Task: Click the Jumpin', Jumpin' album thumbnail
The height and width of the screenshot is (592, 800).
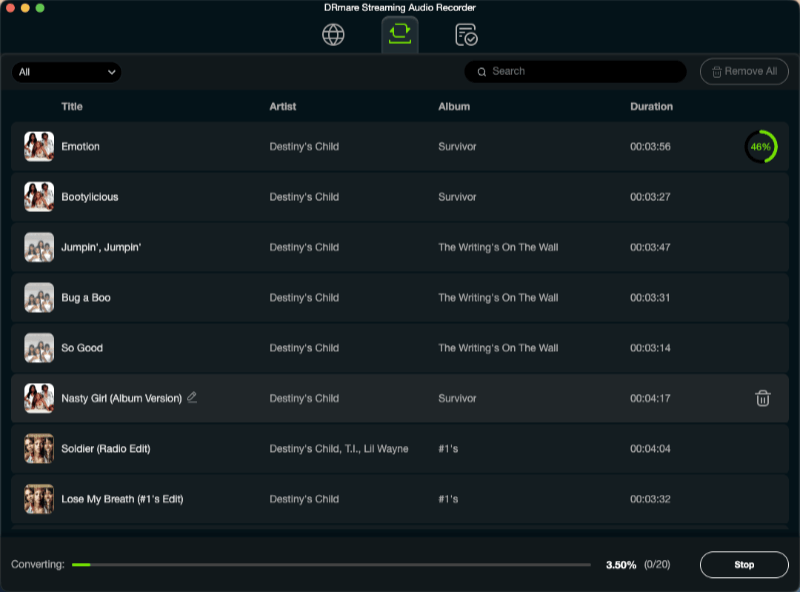Action: click(39, 247)
